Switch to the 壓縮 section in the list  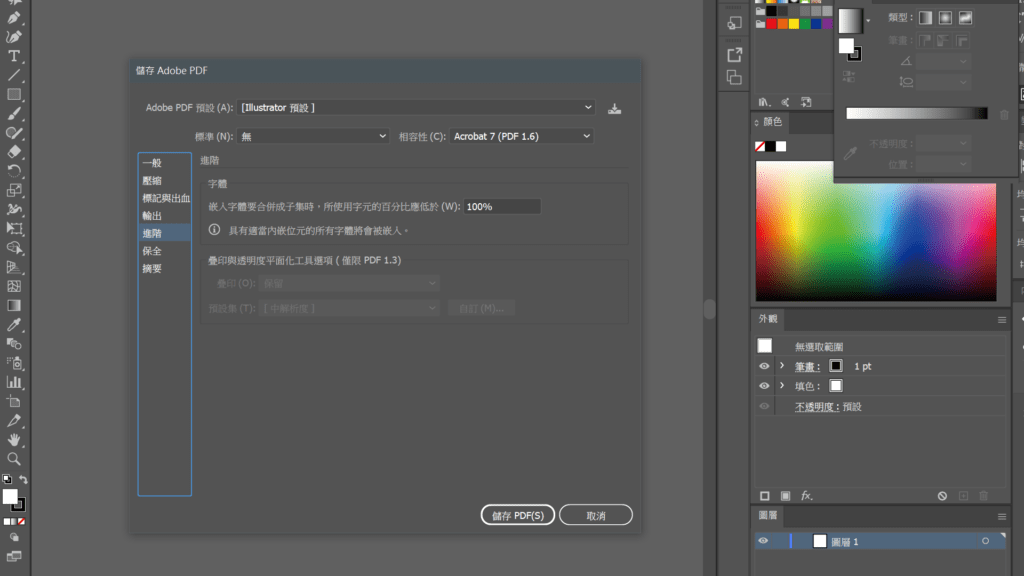point(152,180)
